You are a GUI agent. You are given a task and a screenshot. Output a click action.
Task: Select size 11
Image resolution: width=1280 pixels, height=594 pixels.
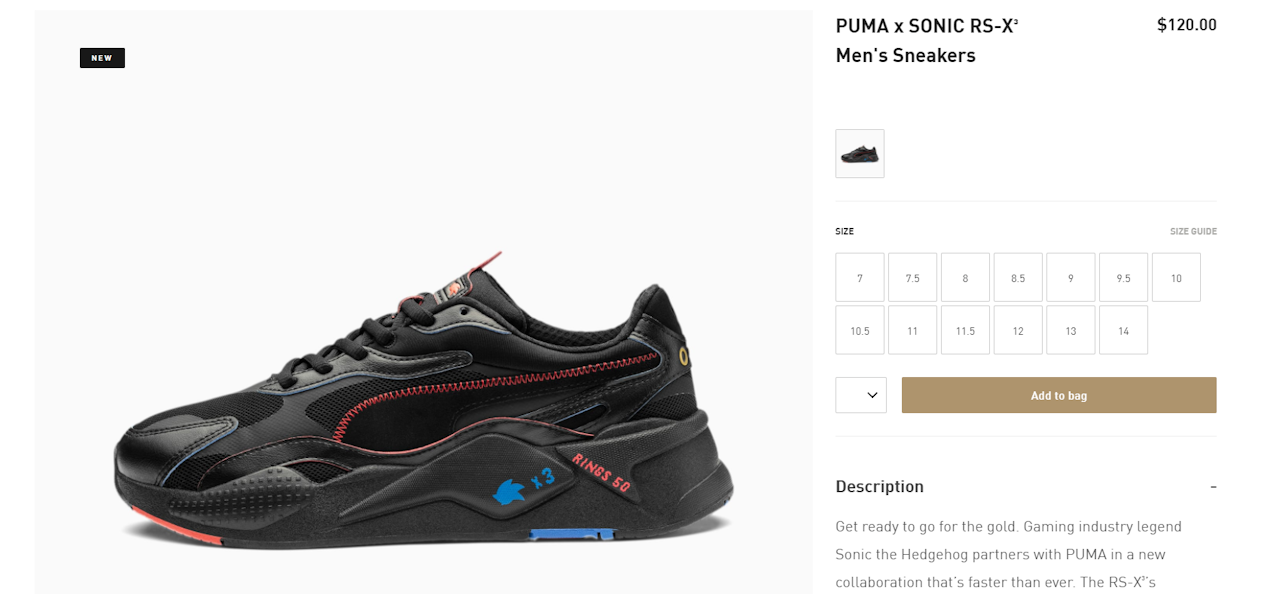pyautogui.click(x=913, y=330)
